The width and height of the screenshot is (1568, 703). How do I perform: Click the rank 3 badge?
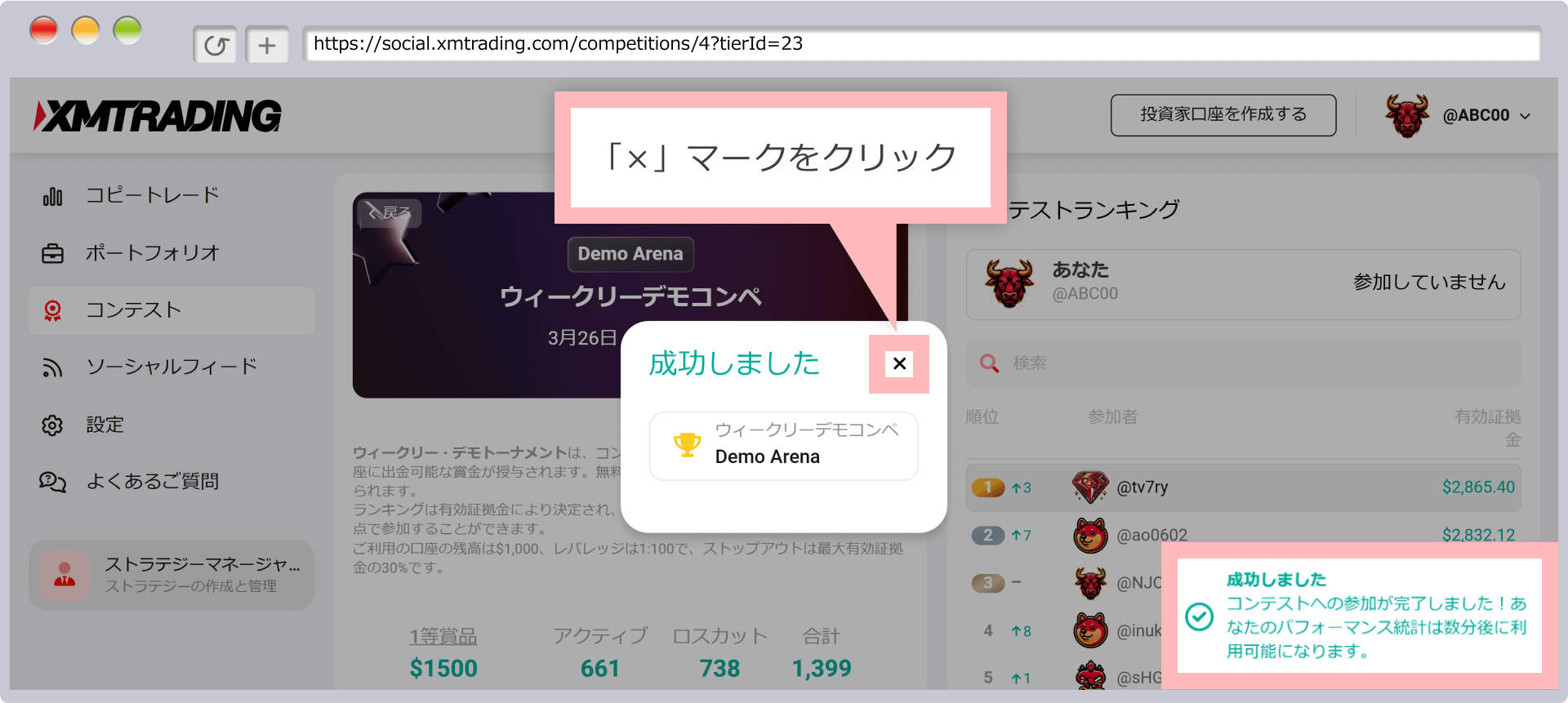coord(988,583)
